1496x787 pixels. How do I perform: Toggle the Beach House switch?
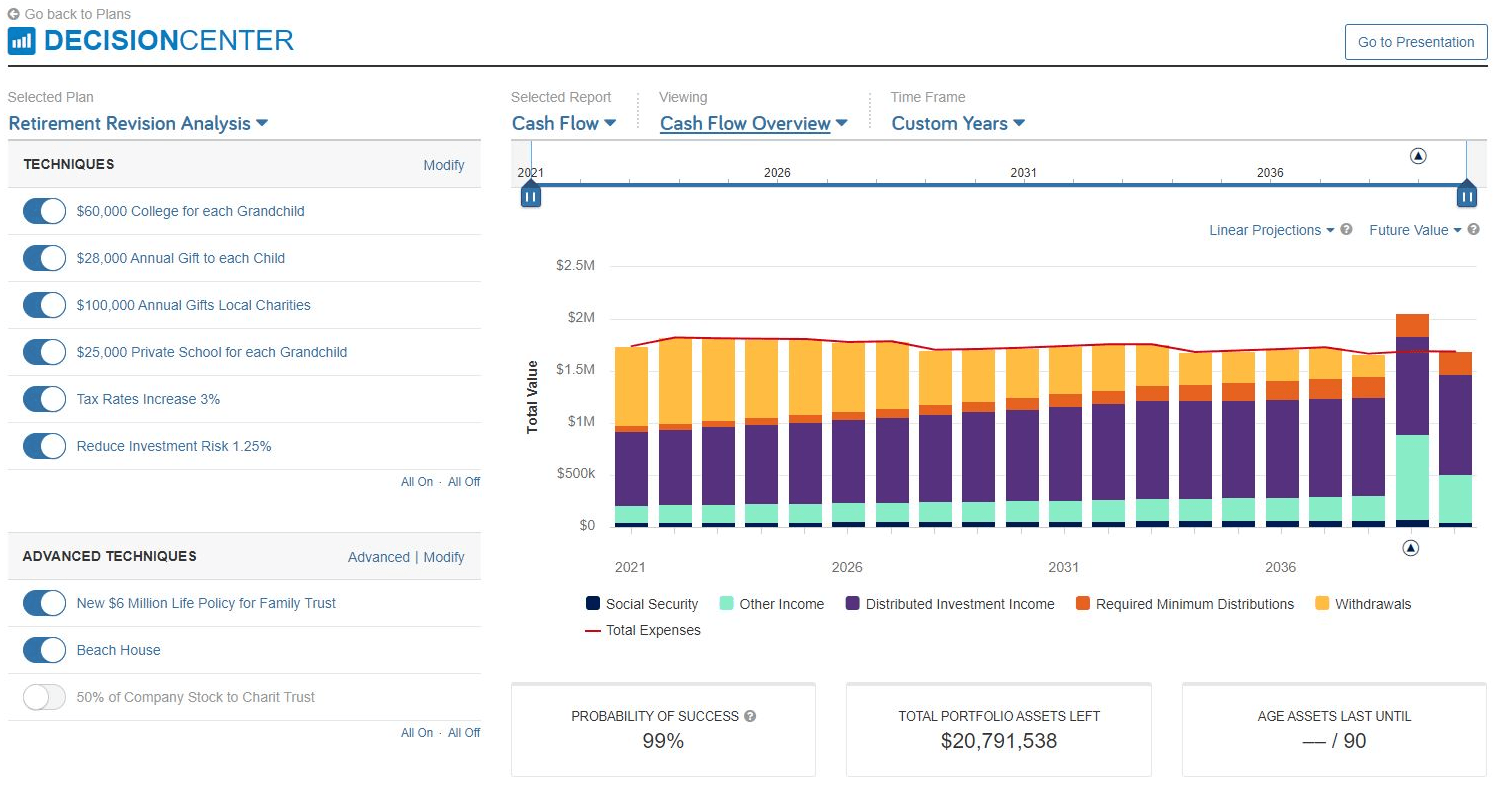[44, 650]
